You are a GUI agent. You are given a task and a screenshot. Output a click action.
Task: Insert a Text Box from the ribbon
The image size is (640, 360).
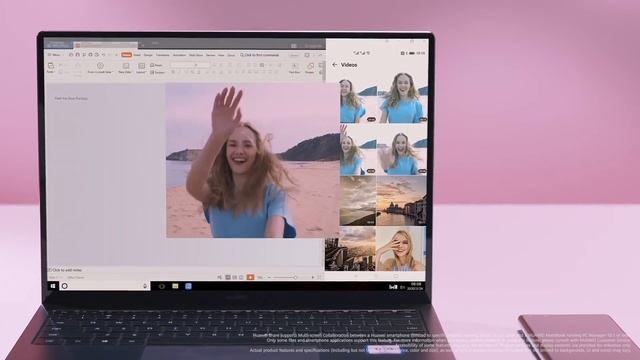[294, 68]
